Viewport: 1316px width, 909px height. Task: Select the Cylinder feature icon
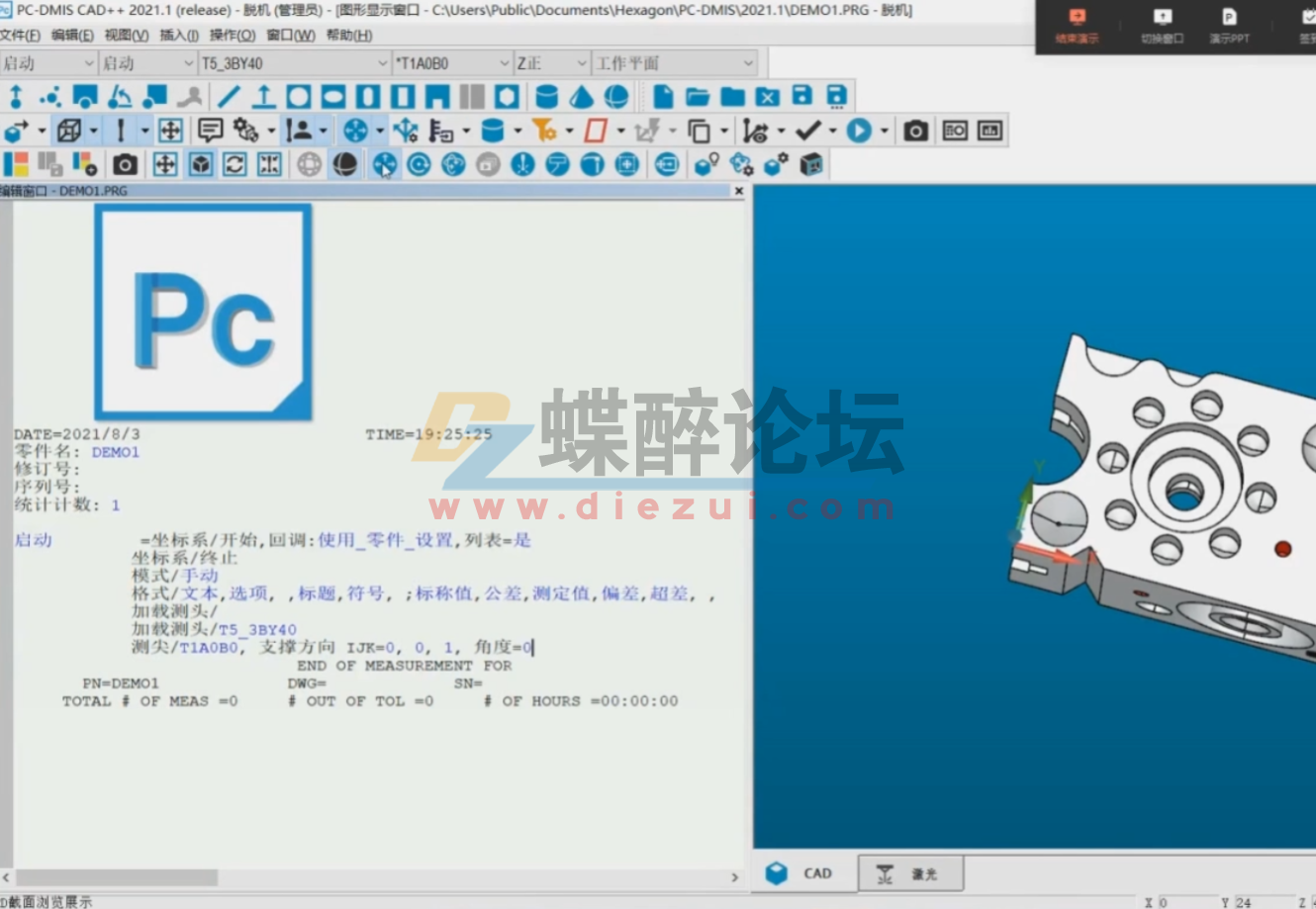545,96
